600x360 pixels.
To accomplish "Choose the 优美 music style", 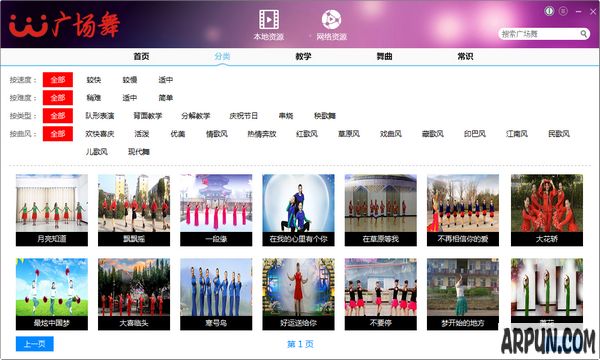I will click(178, 134).
